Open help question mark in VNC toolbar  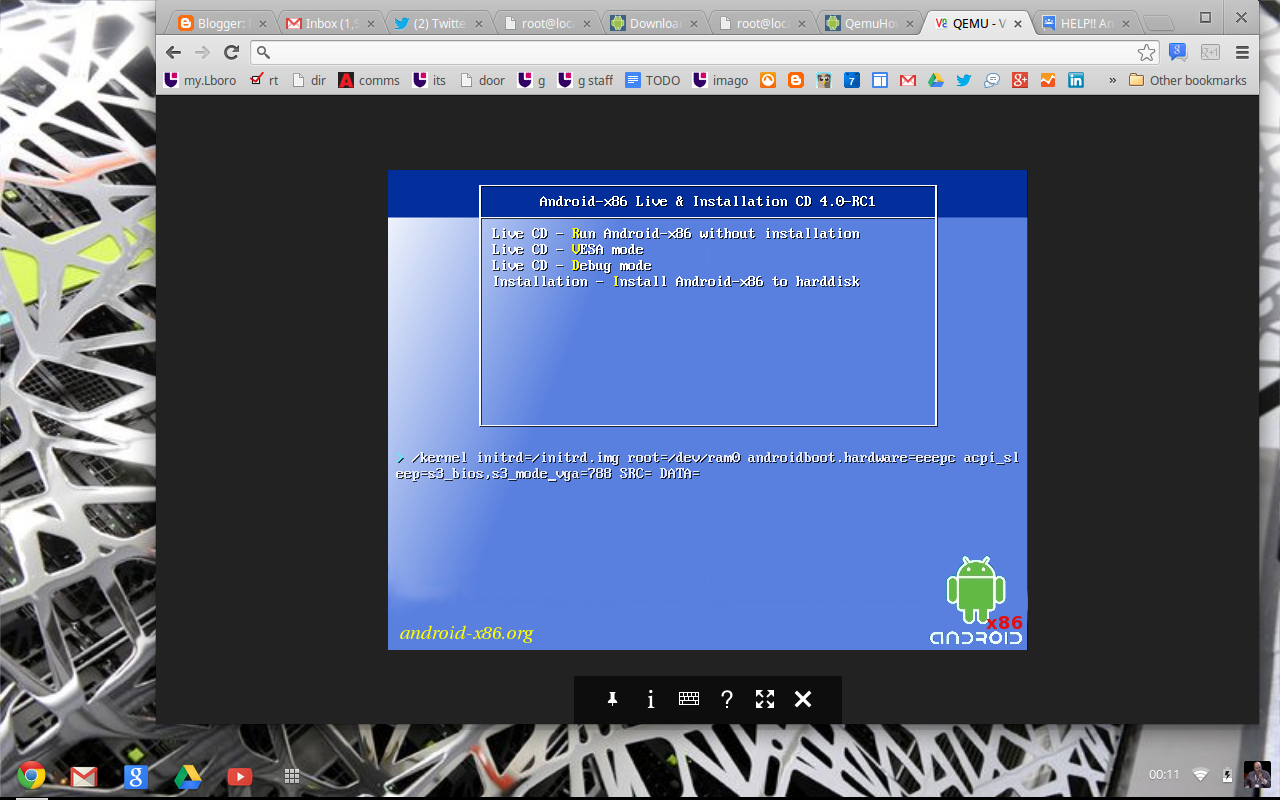click(x=727, y=699)
